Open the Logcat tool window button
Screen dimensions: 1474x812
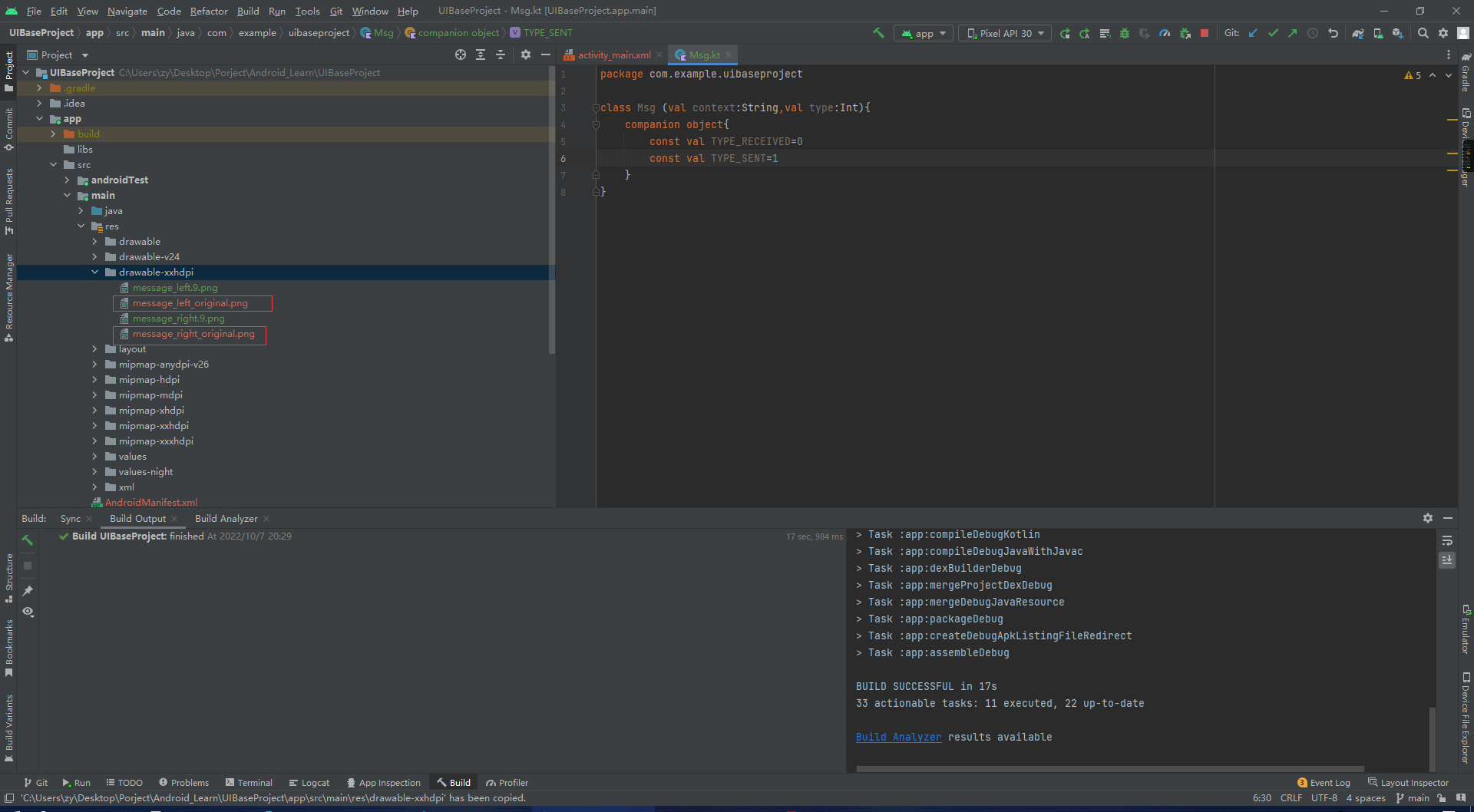coord(309,783)
